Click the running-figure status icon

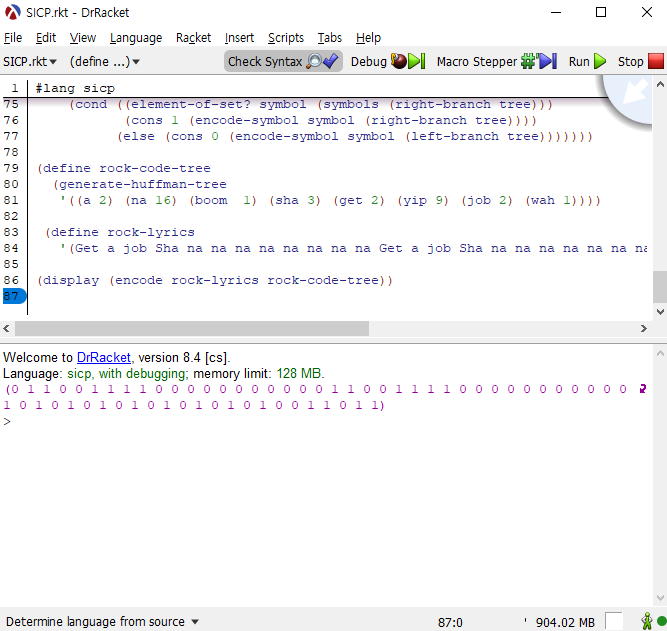pos(647,621)
